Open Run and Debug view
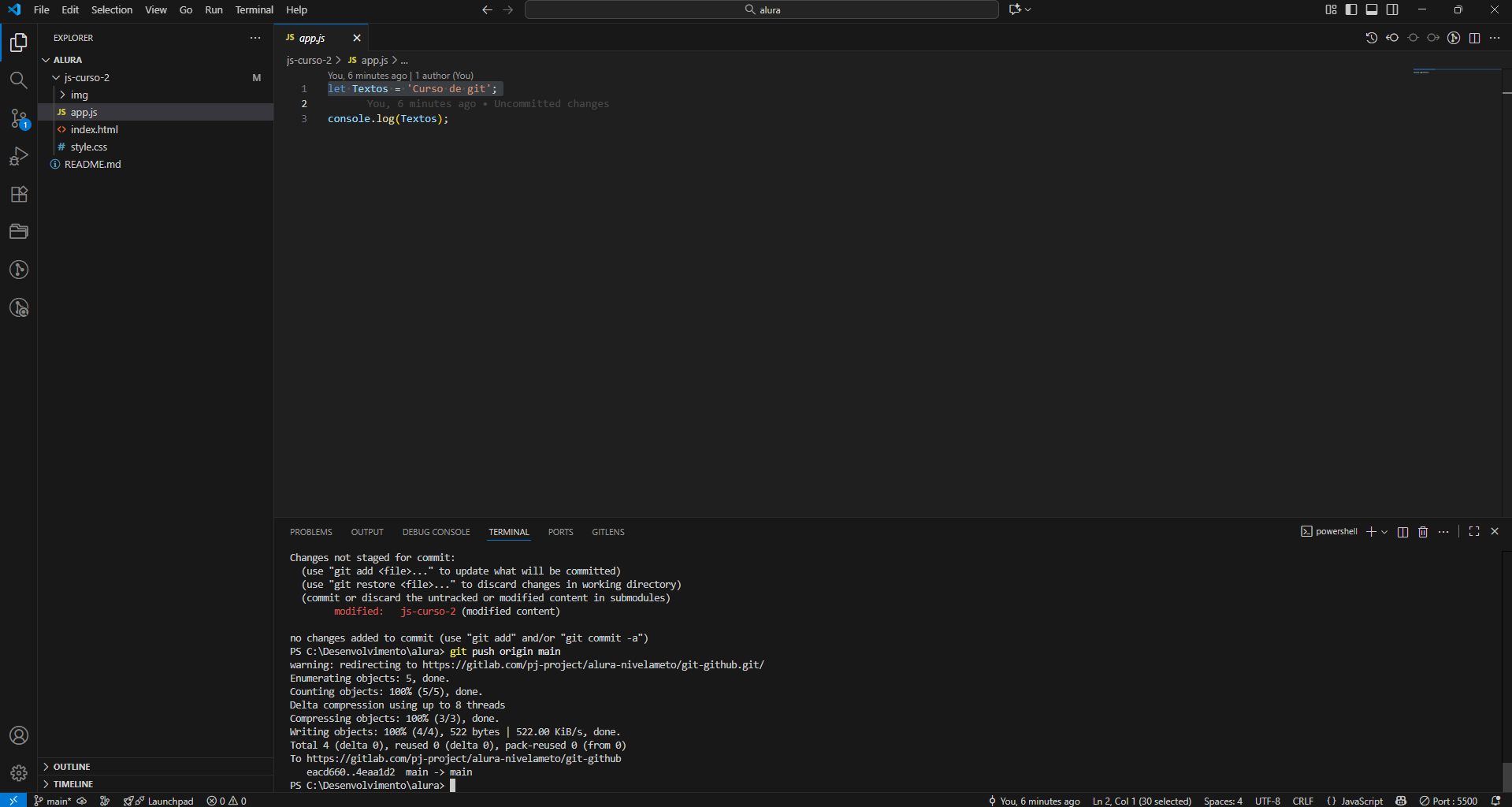Viewport: 1512px width, 807px height. coord(19,156)
